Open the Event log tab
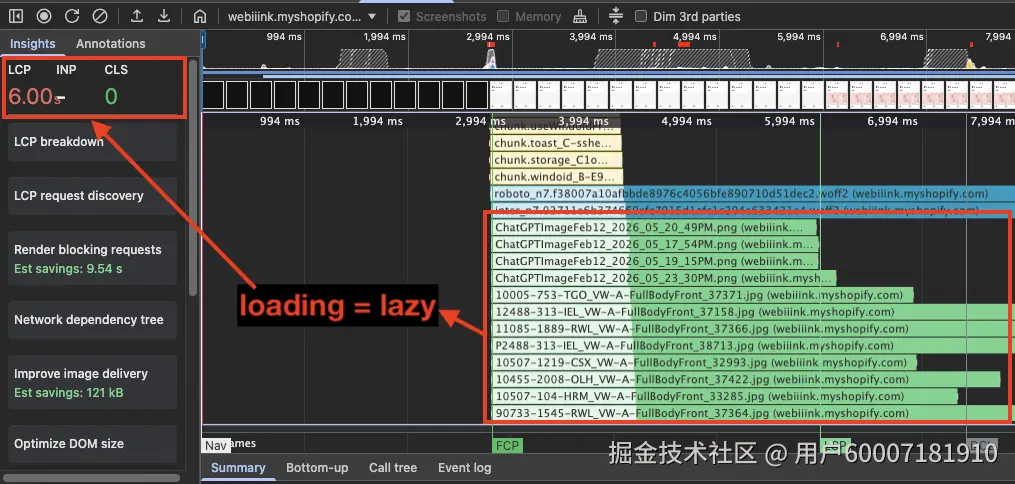 pos(465,468)
